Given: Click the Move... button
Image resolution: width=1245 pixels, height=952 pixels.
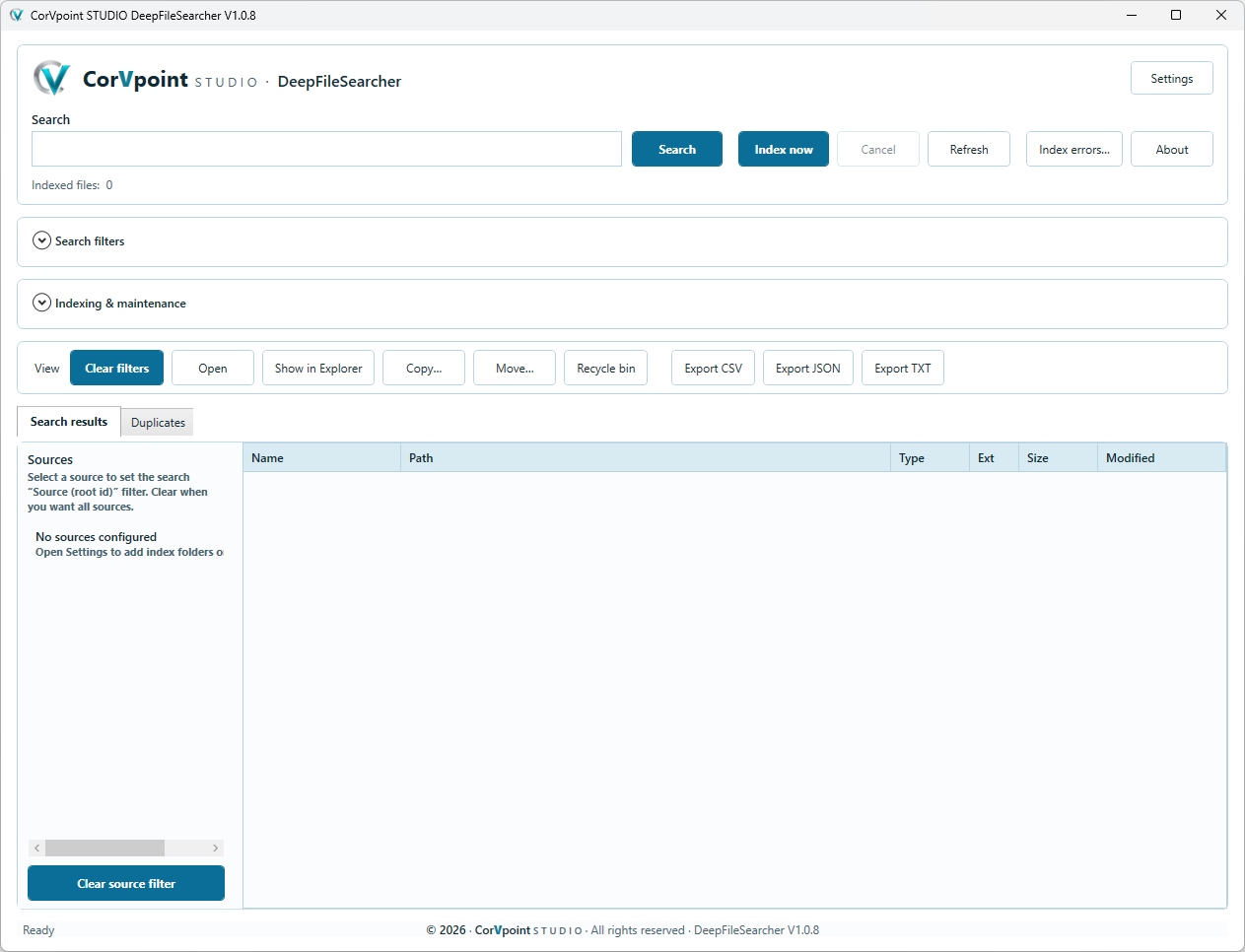Looking at the screenshot, I should (515, 368).
